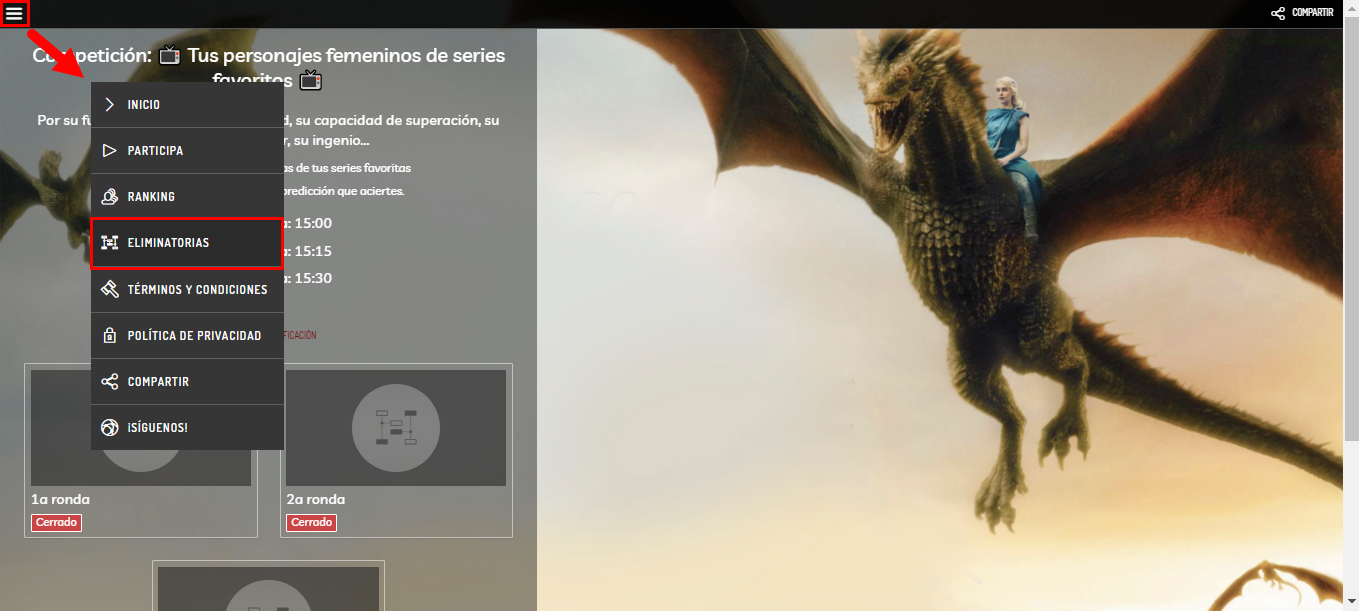Viewport: 1359px width, 611px height.
Task: Go to Inicio in the menu
Action: pos(187,105)
